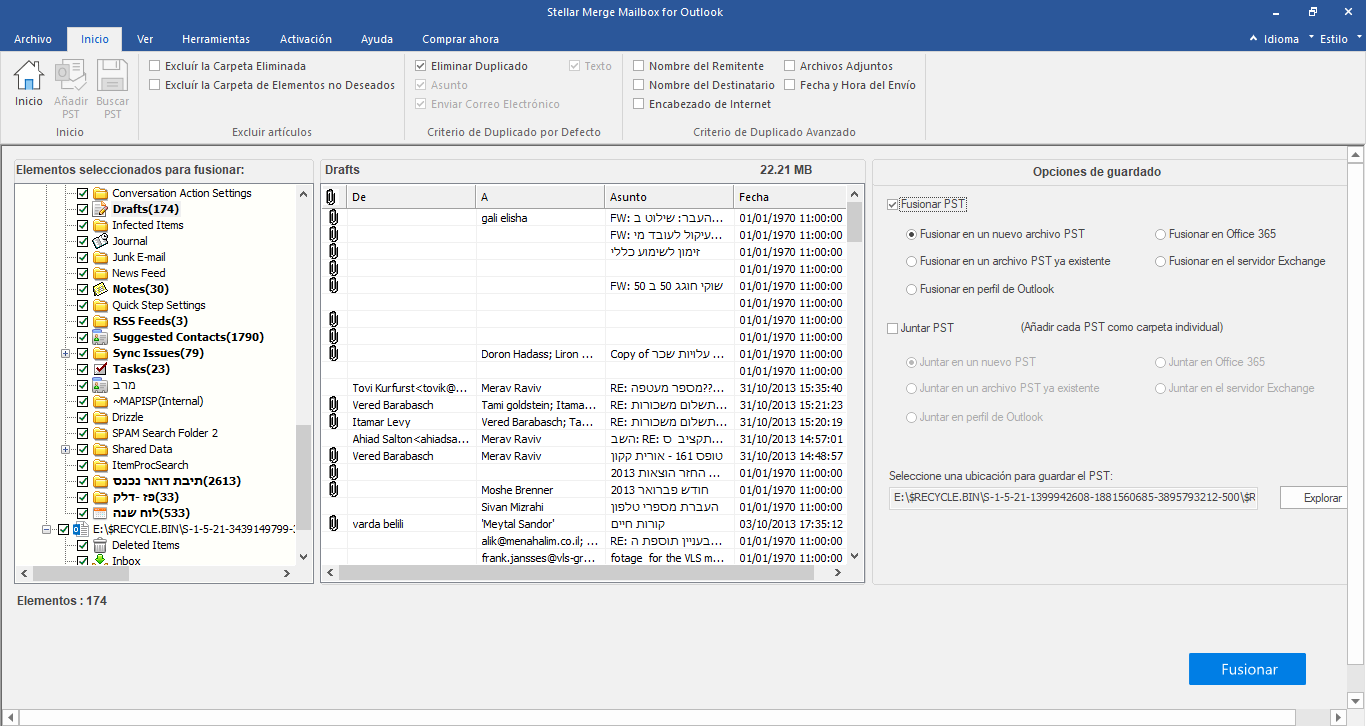
Task: Switch to the Ayuda tab
Action: pos(377,39)
